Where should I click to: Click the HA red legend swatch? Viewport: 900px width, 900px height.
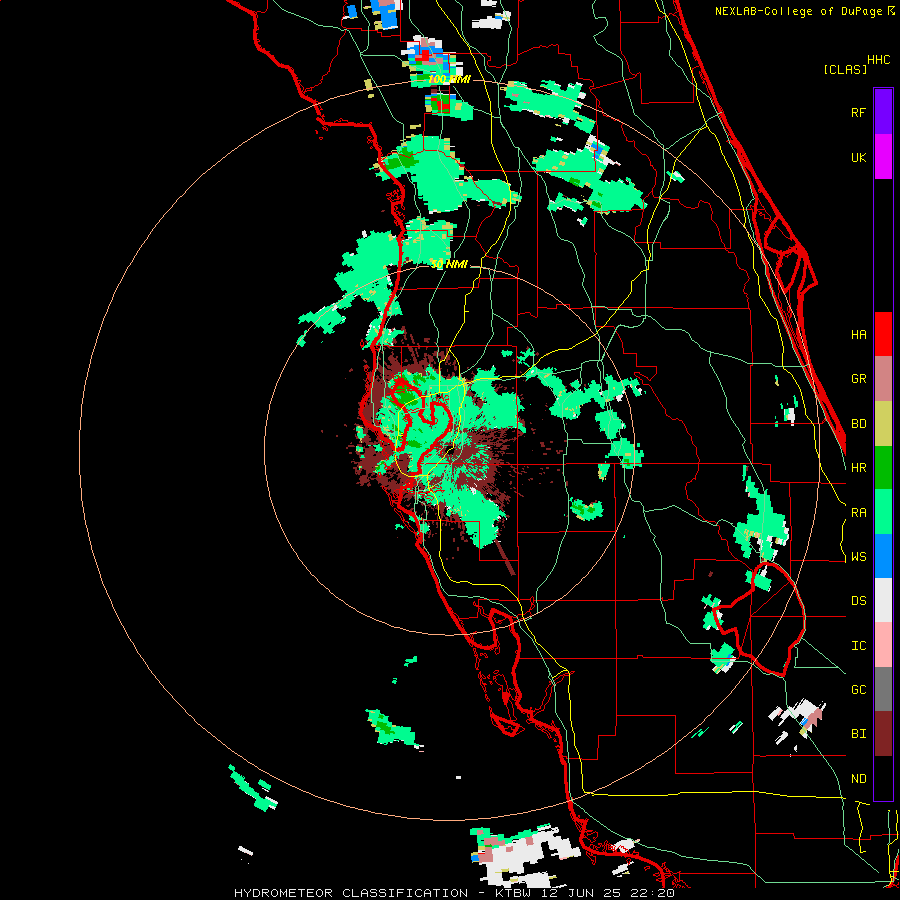pyautogui.click(x=883, y=334)
